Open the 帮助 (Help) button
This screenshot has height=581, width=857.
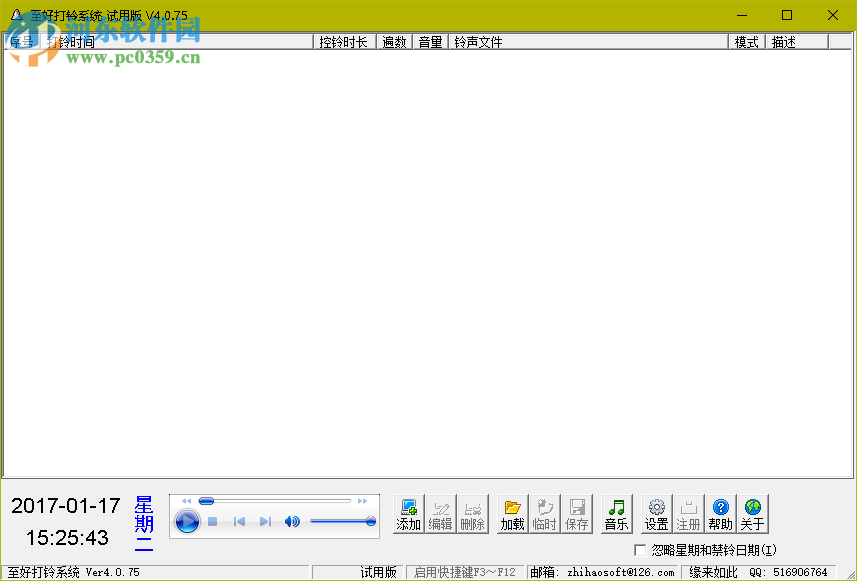720,514
